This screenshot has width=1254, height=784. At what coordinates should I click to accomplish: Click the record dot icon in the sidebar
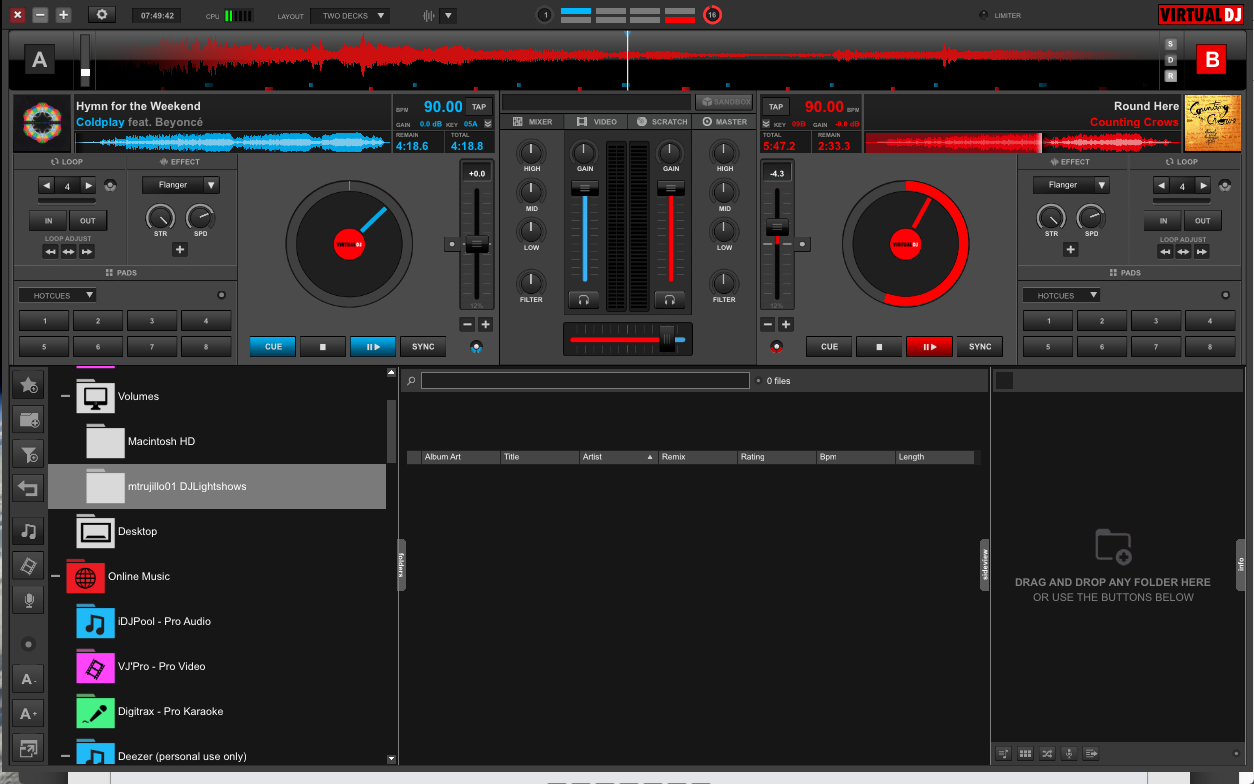coord(29,644)
